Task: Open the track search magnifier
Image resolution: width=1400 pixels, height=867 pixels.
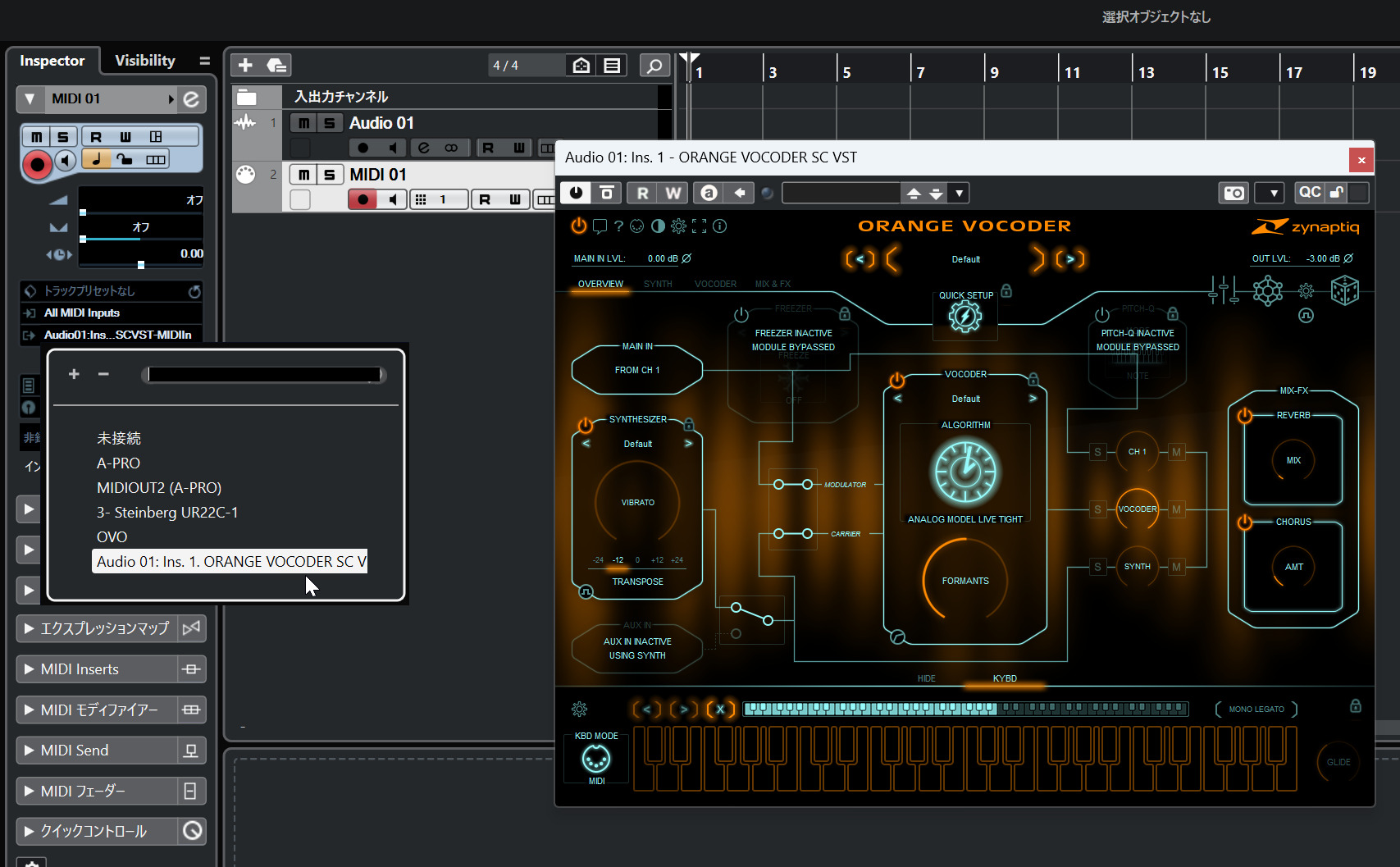Action: [654, 66]
